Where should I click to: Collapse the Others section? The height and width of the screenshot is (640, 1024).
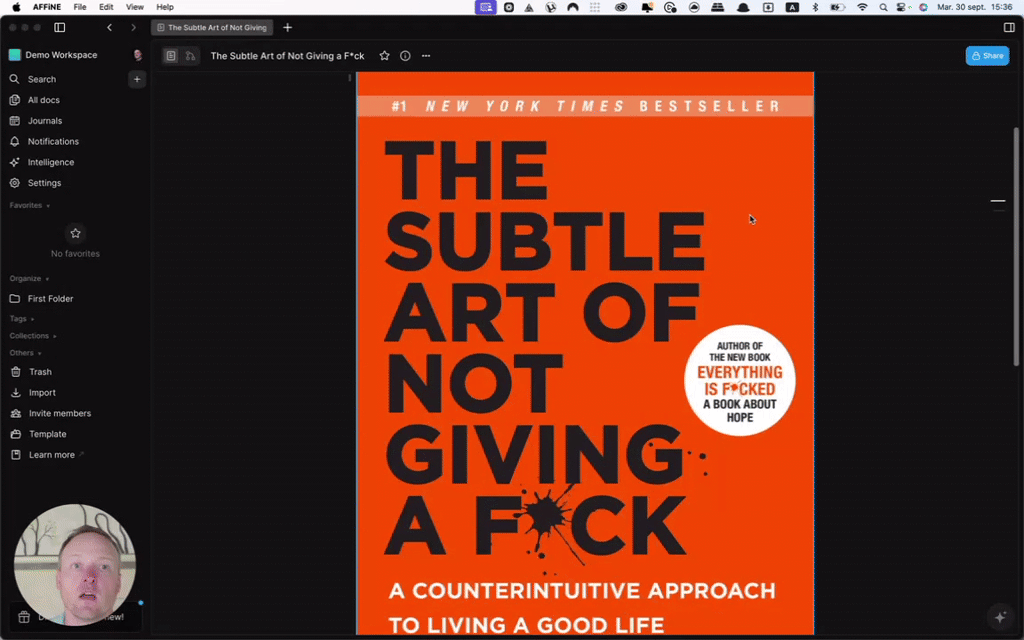[x=25, y=353]
